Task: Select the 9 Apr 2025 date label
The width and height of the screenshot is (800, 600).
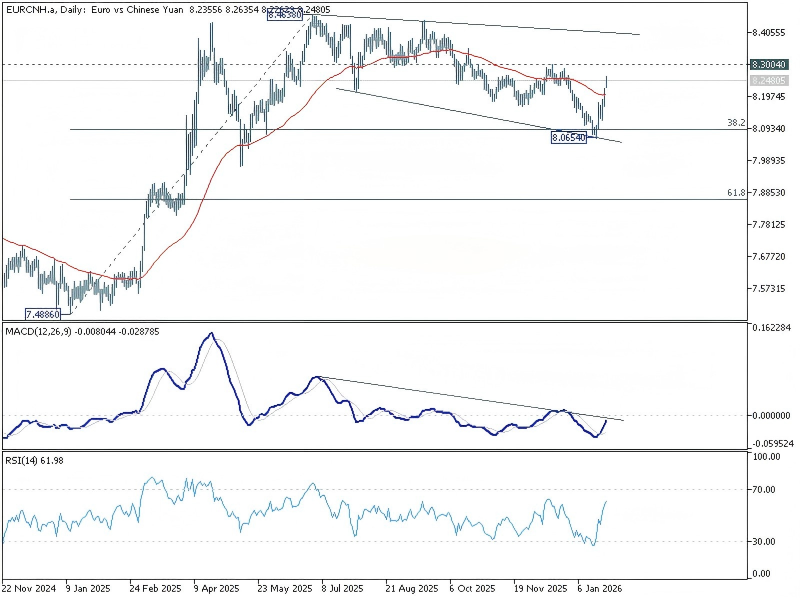Action: pyautogui.click(x=216, y=589)
